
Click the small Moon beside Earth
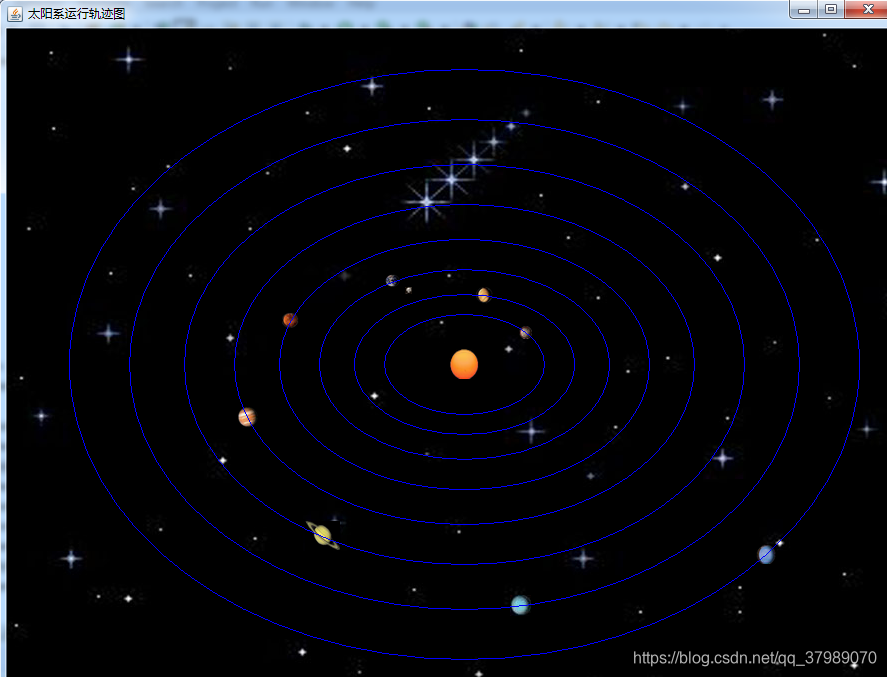(x=408, y=290)
